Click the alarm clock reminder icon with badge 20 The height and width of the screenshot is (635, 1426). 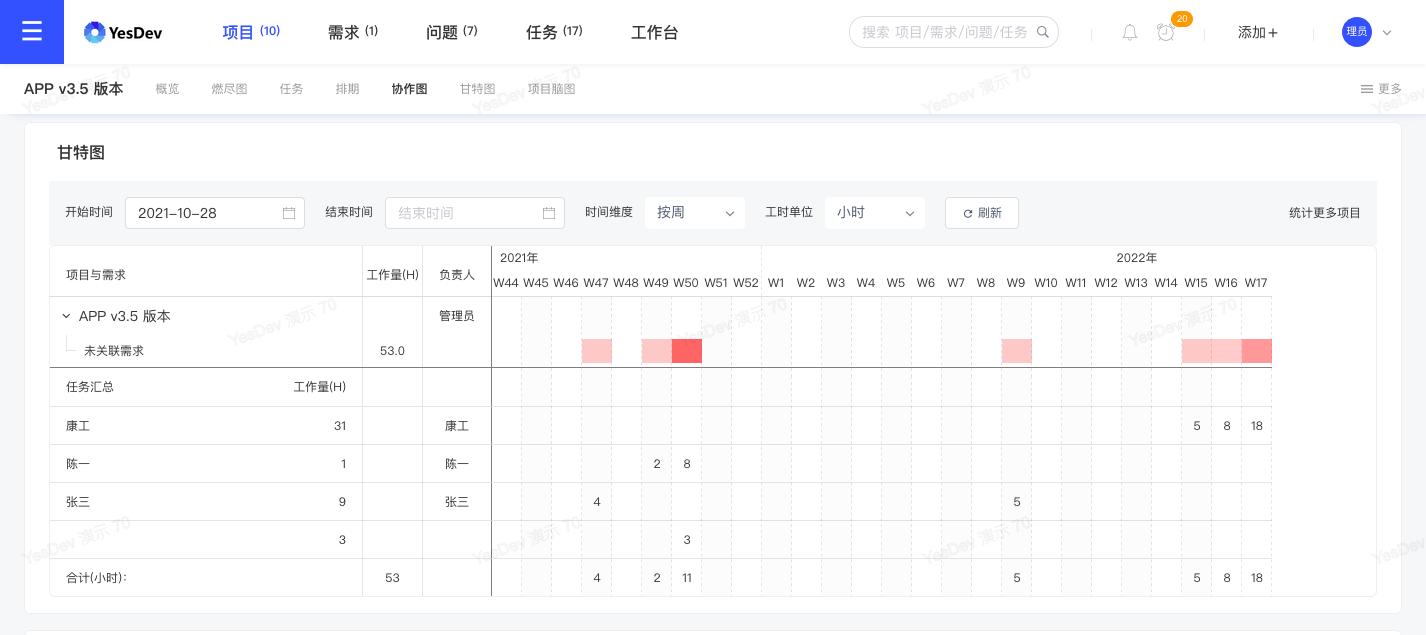tap(1166, 32)
